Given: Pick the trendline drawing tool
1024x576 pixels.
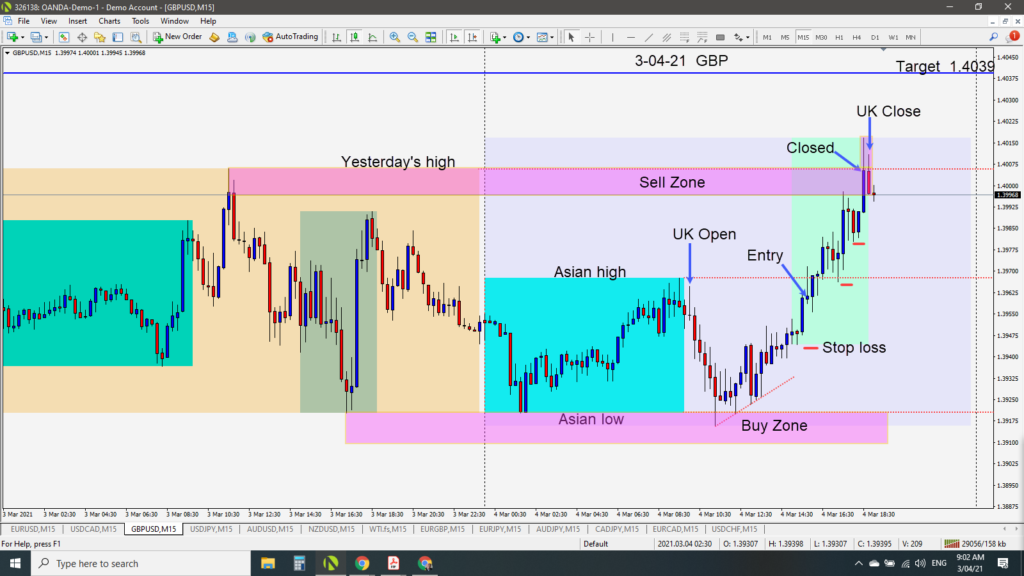Looking at the screenshot, I should point(647,37).
